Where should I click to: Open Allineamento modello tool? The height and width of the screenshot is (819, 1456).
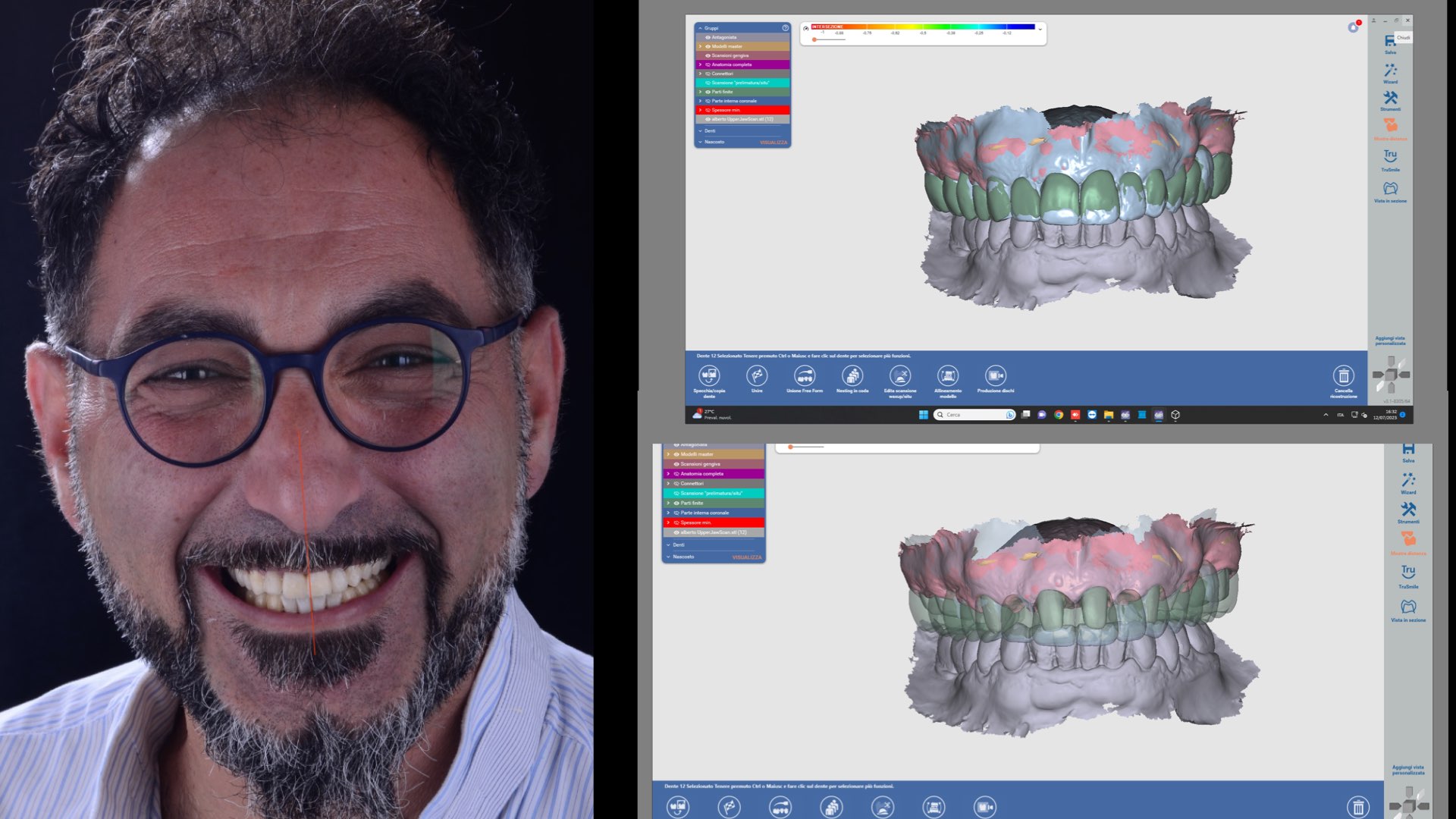pyautogui.click(x=948, y=375)
